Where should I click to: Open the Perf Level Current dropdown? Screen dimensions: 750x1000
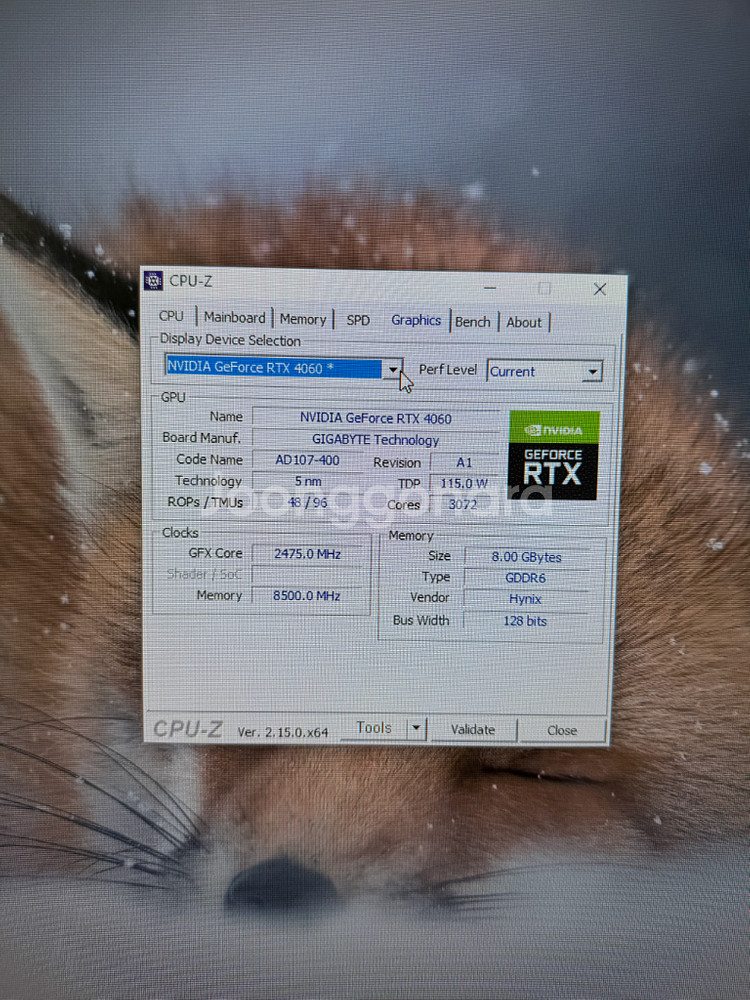tap(544, 371)
